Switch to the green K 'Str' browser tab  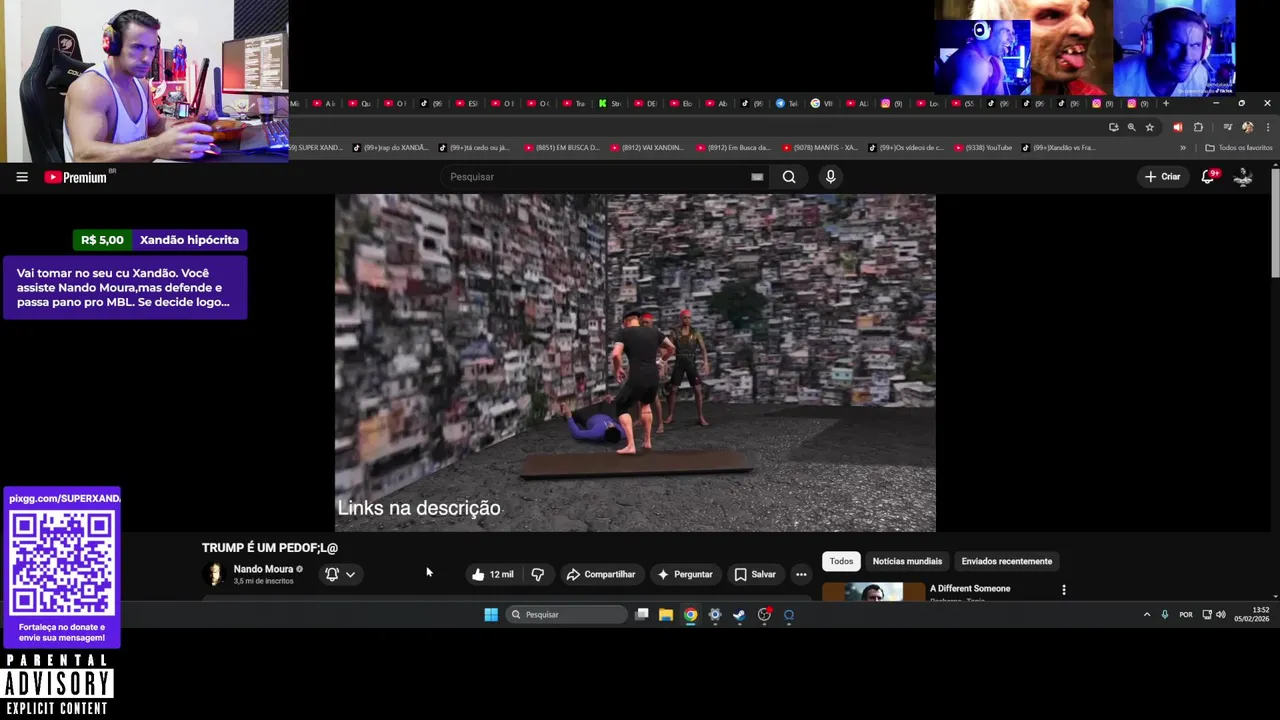(610, 104)
